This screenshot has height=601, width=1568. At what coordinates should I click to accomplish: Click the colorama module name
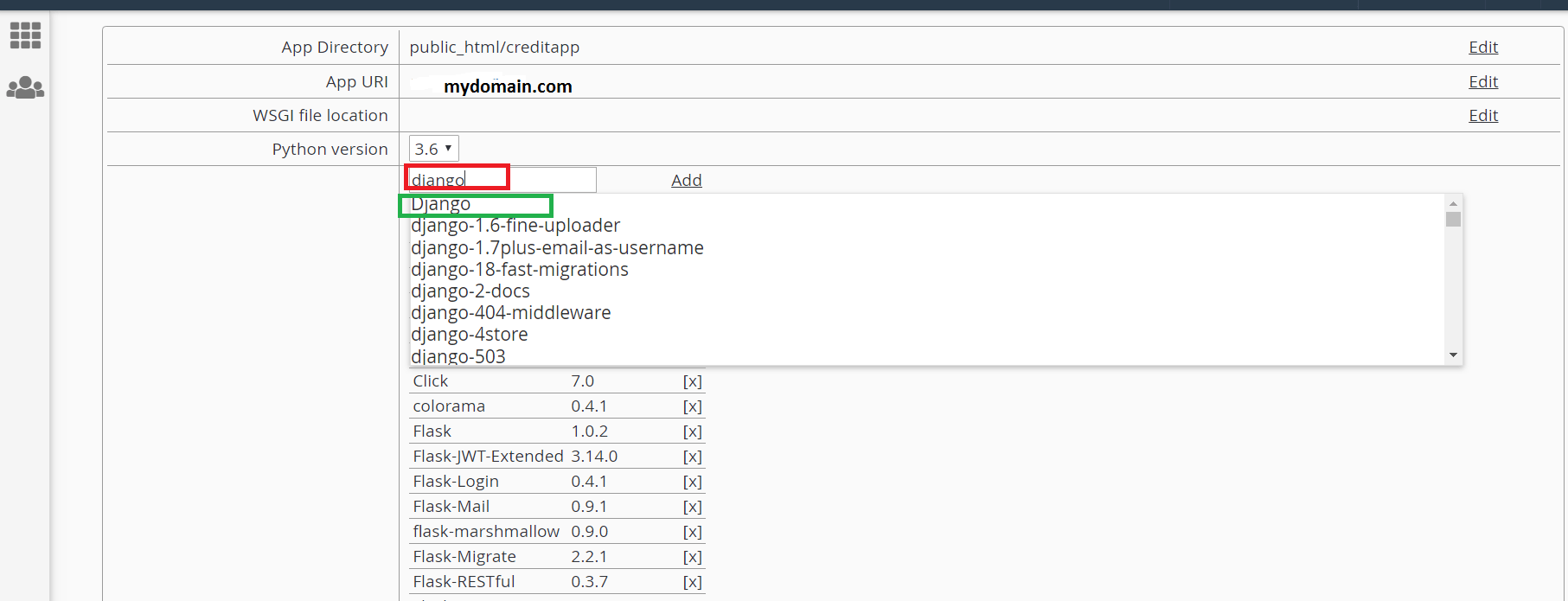coord(449,406)
